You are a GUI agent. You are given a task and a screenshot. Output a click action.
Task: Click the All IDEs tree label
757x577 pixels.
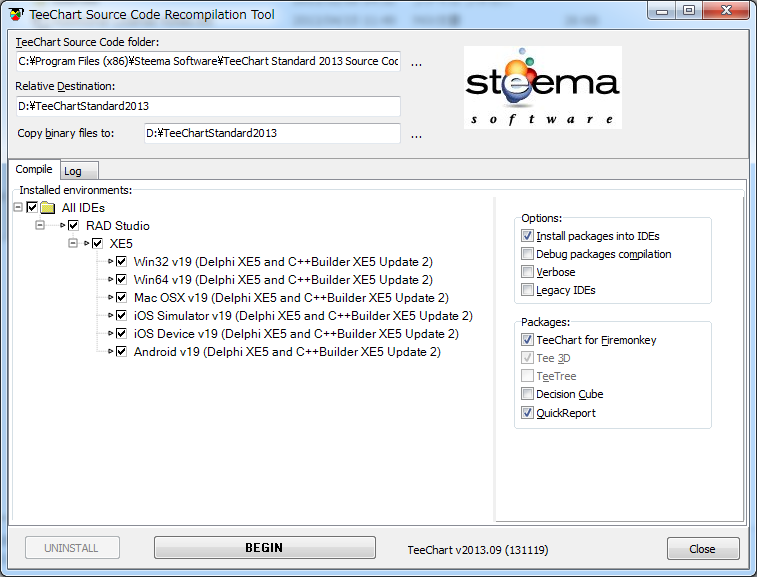(x=83, y=208)
